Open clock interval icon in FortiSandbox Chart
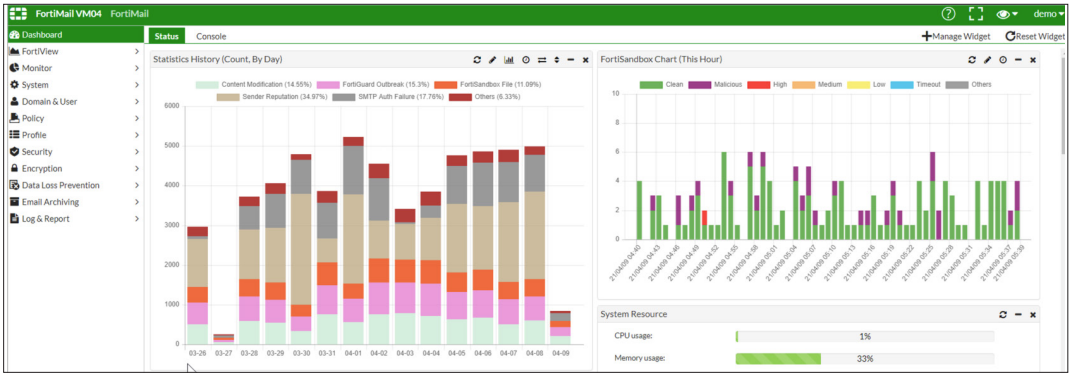This screenshot has height=375, width=1071. [x=1003, y=60]
